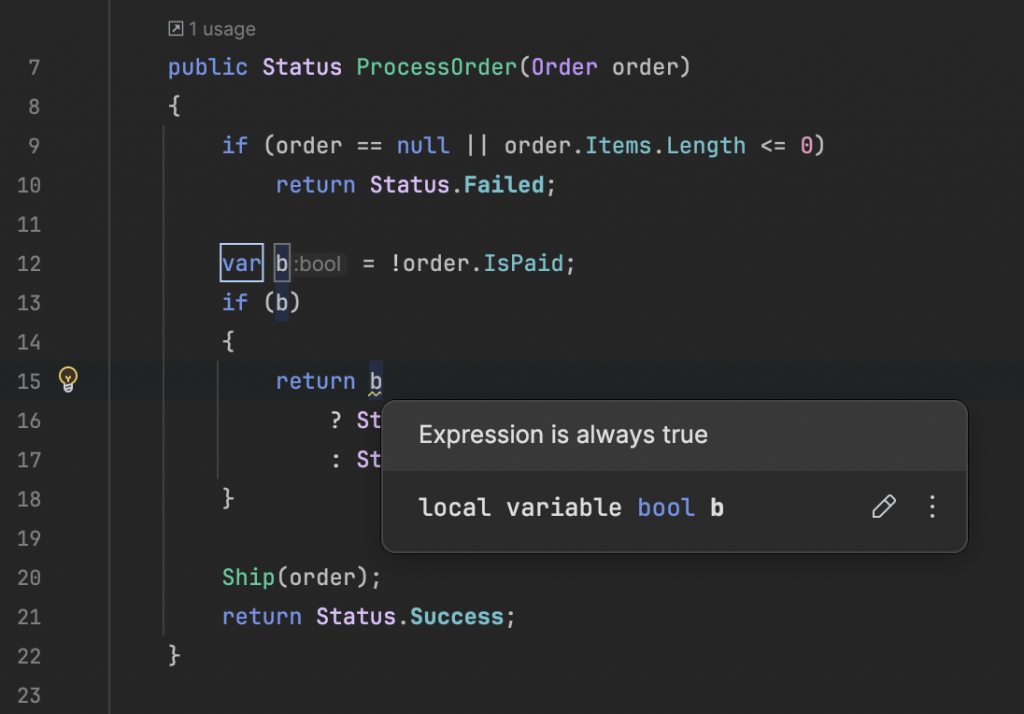Click the Ship method call
Viewport: 1024px width, 714px height.
(x=248, y=577)
